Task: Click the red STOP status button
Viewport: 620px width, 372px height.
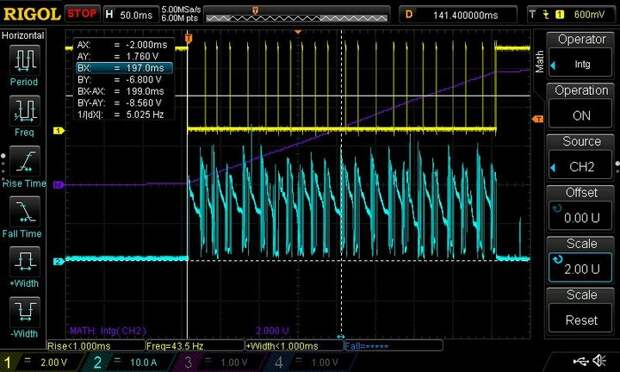Action: coord(82,14)
